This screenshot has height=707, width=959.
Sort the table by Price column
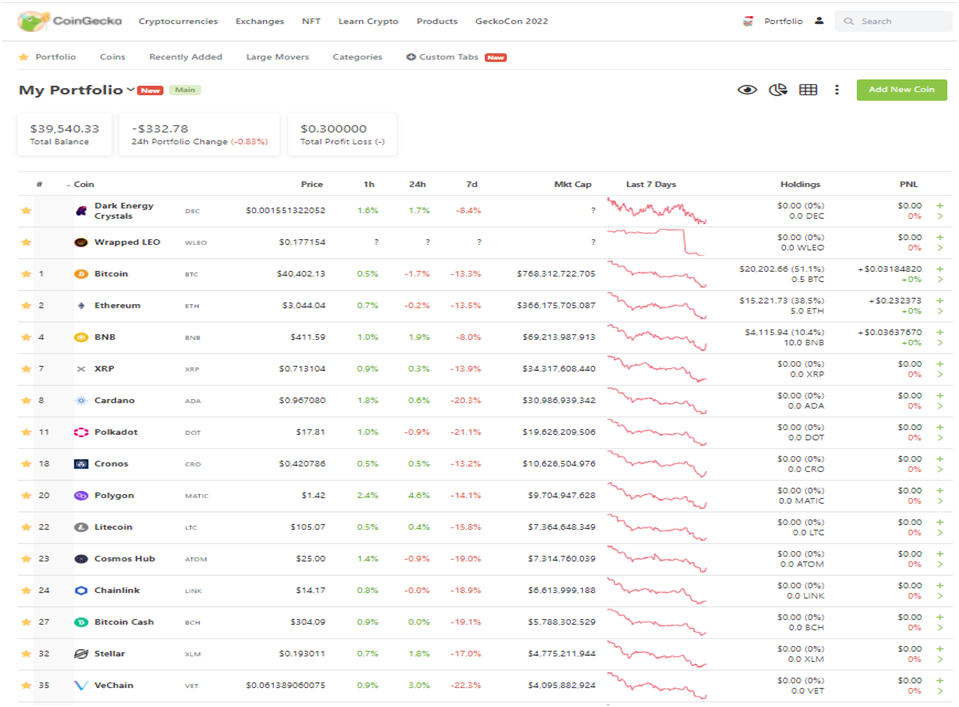312,184
